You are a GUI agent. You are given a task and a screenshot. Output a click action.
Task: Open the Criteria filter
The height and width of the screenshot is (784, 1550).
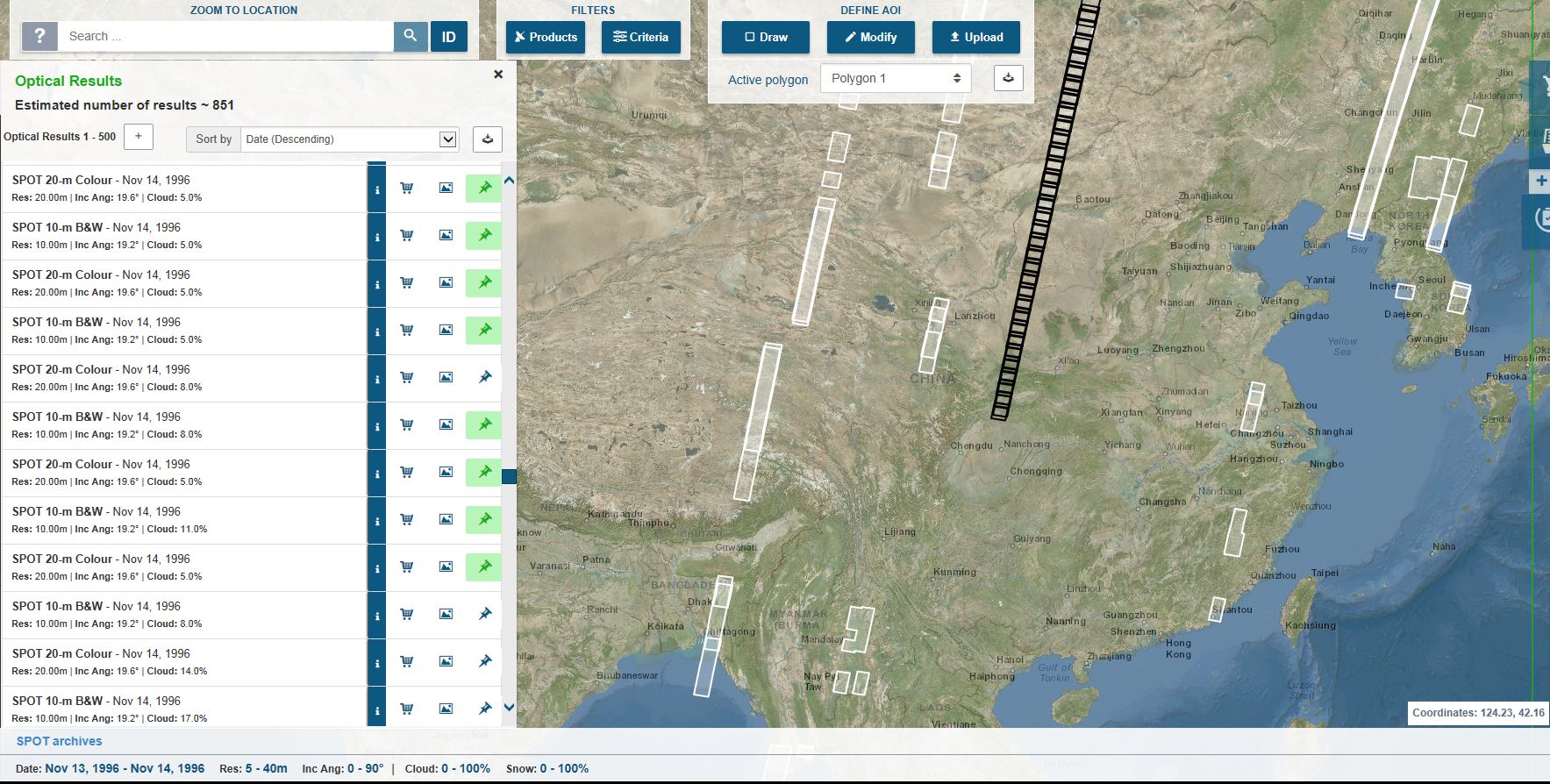[x=640, y=37]
